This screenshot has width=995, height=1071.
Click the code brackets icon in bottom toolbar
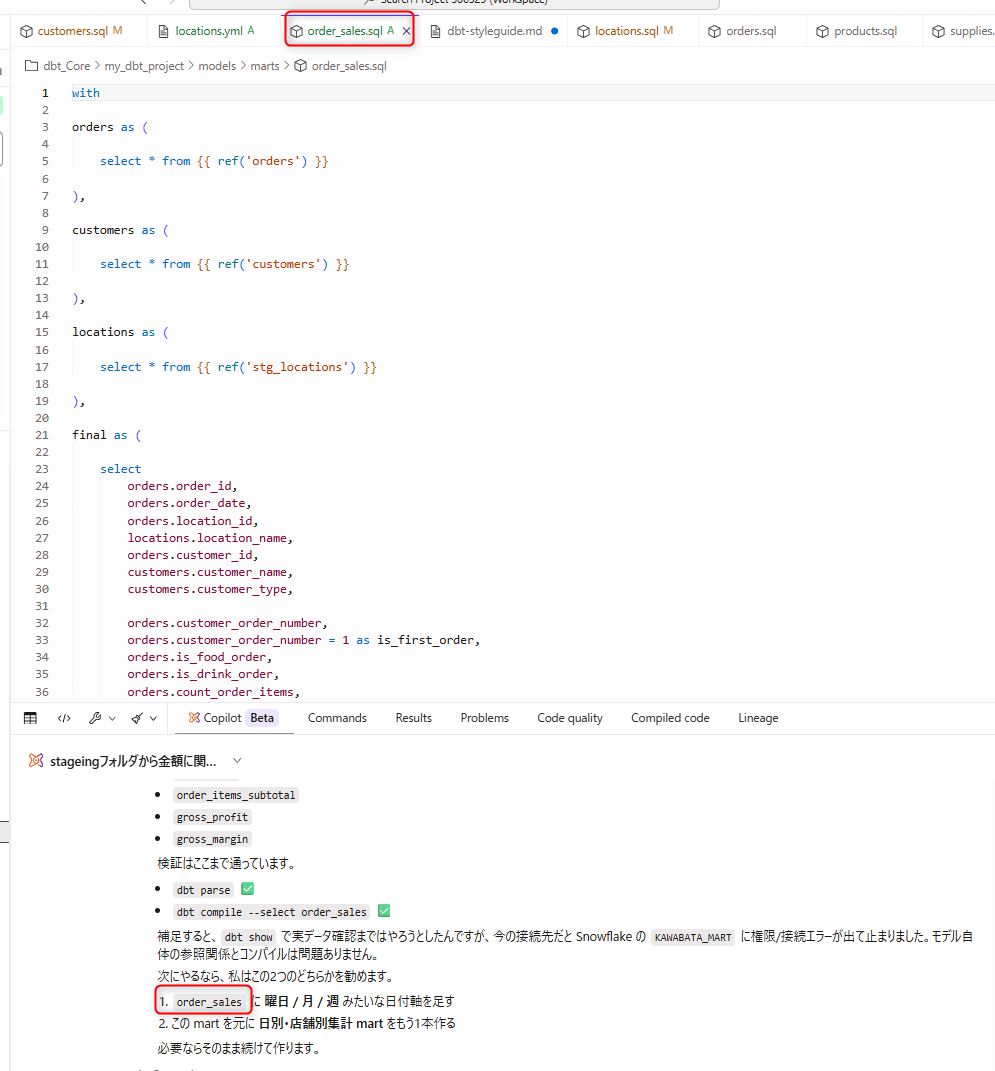(64, 718)
